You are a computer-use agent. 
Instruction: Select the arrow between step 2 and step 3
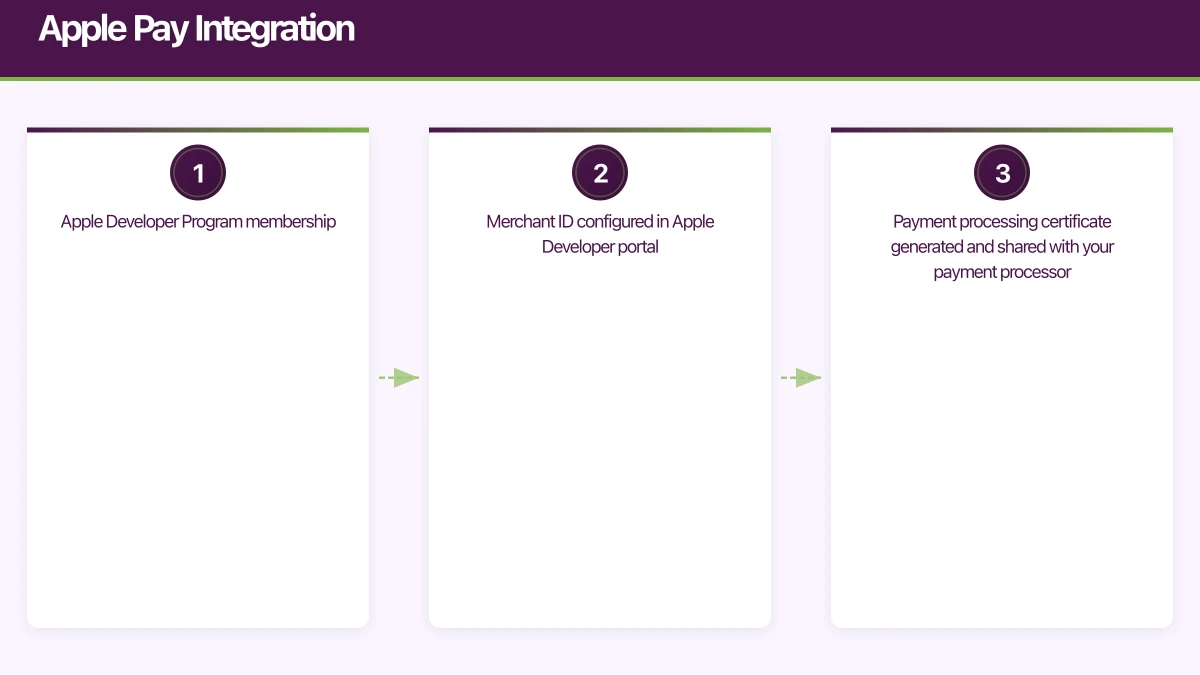click(801, 377)
